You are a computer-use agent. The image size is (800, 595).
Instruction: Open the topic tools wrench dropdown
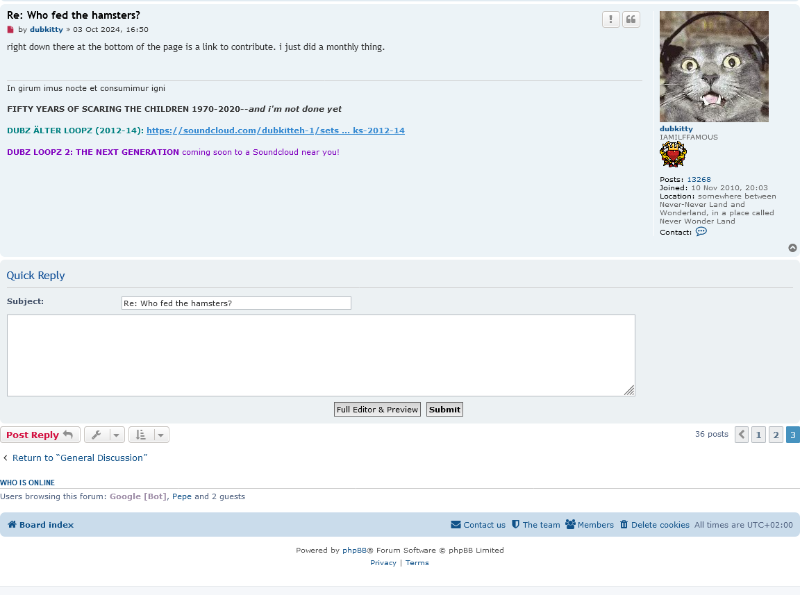point(104,435)
